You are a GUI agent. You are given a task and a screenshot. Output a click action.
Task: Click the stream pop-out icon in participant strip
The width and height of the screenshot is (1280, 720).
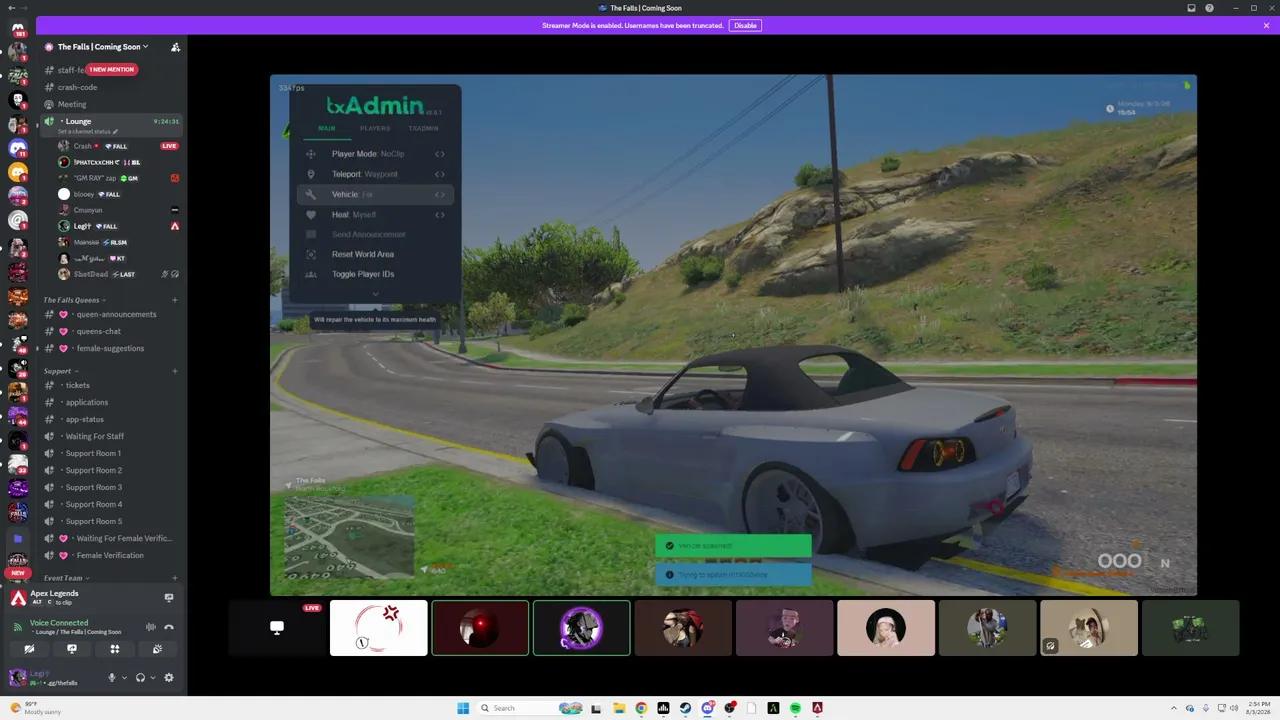pos(277,628)
